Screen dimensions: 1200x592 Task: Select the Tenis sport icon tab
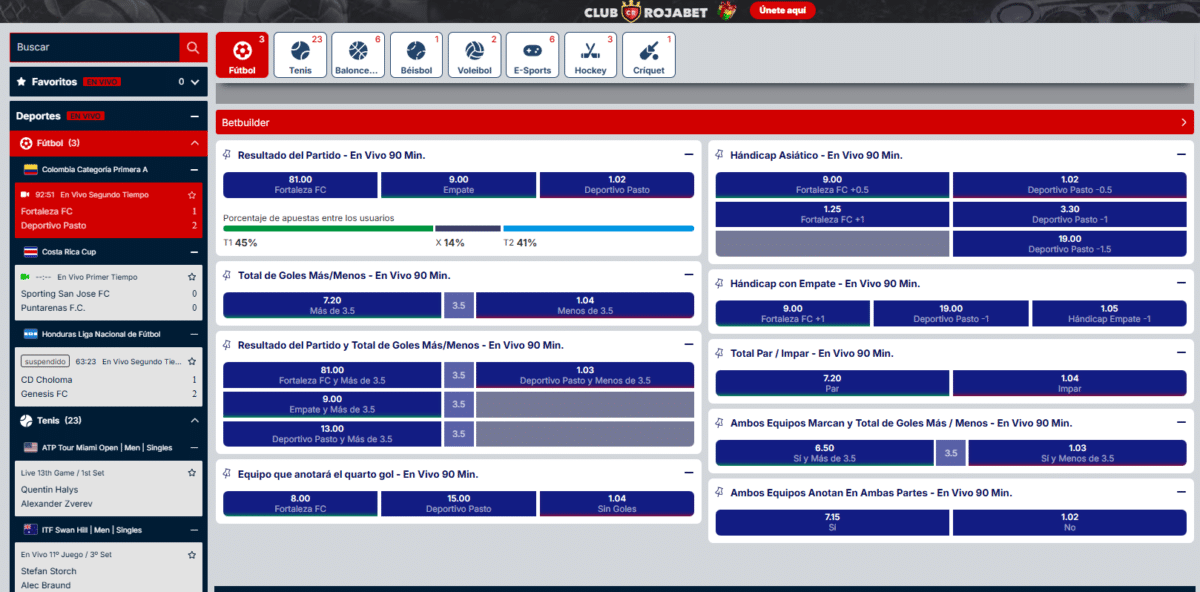[300, 55]
